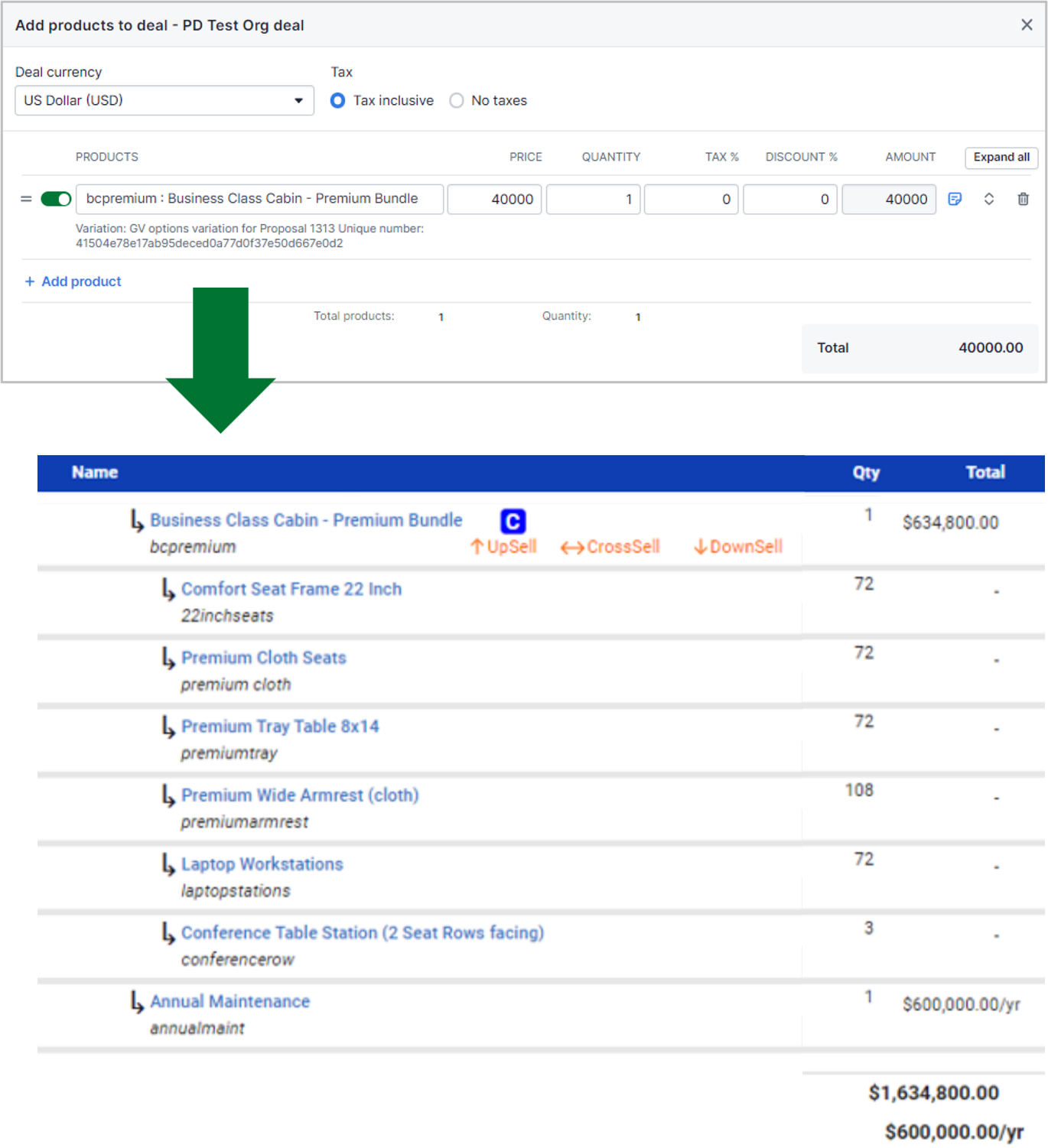
Task: Toggle off the bcpremium product switch
Action: 56,199
